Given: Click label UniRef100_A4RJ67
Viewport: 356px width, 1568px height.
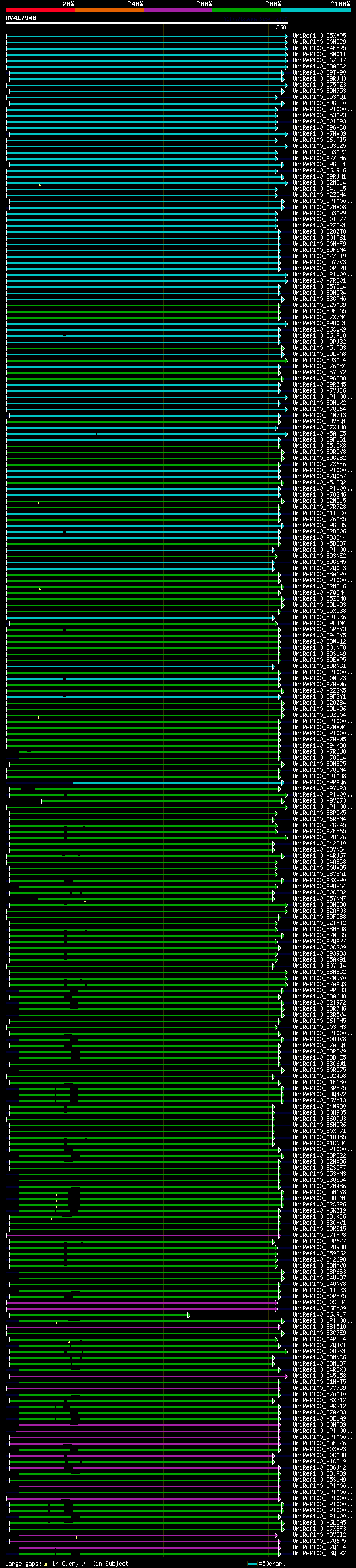Looking at the screenshot, I should click(x=319, y=856).
